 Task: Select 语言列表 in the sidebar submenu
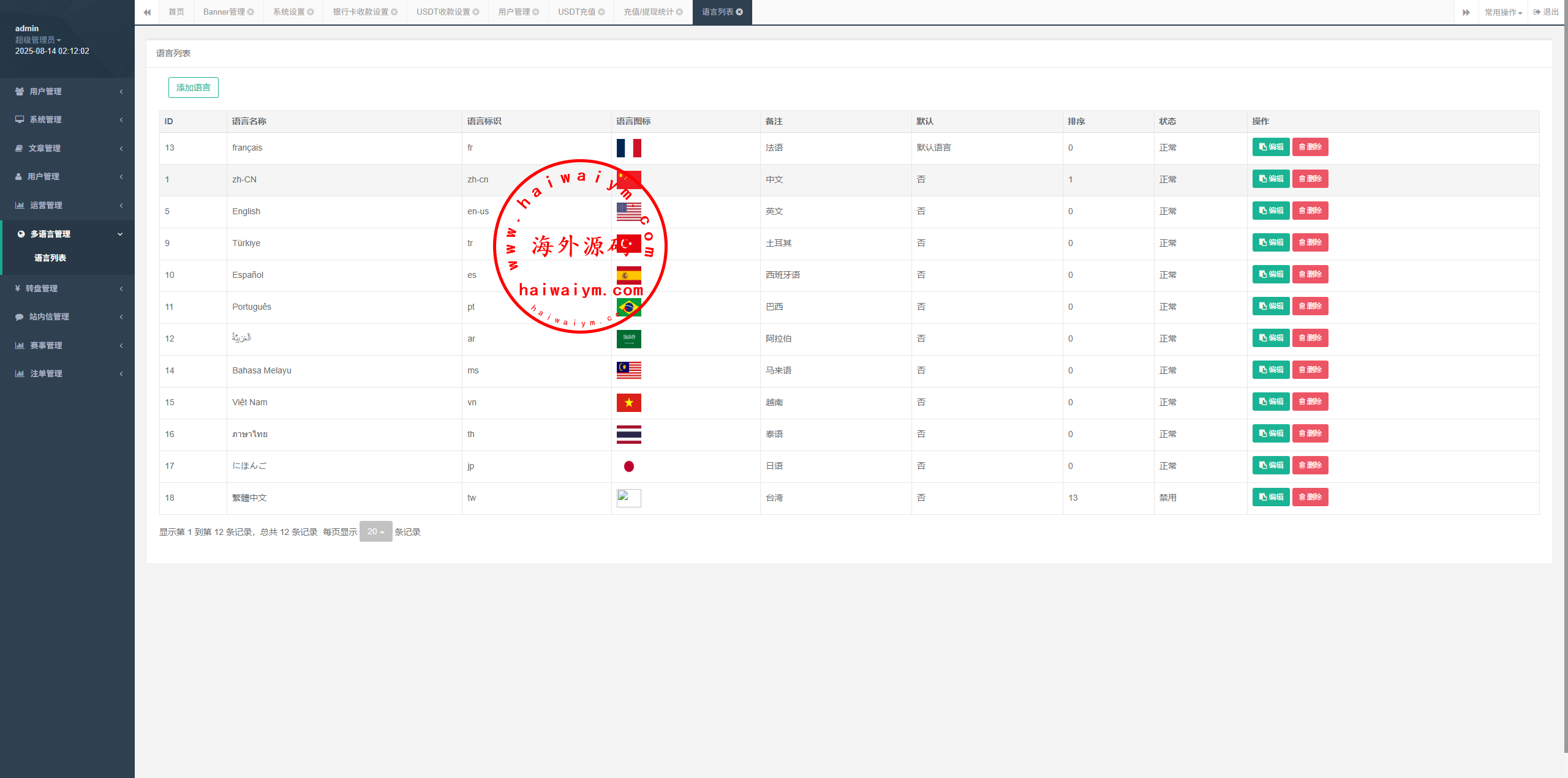tap(50, 258)
